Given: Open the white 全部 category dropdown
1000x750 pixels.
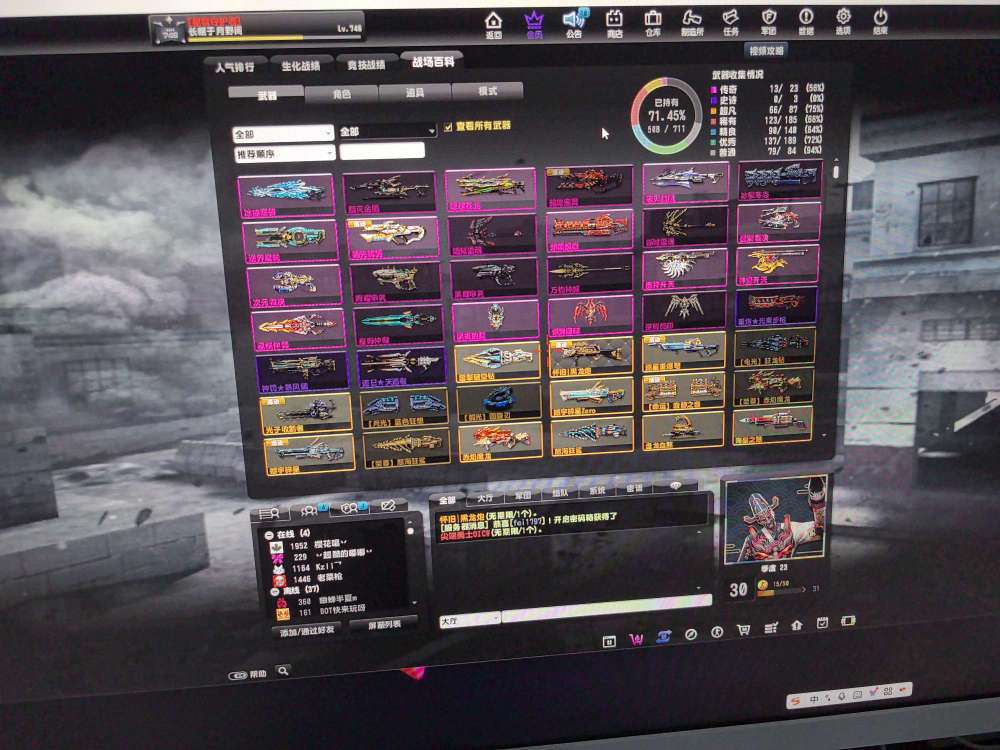Looking at the screenshot, I should click(283, 134).
